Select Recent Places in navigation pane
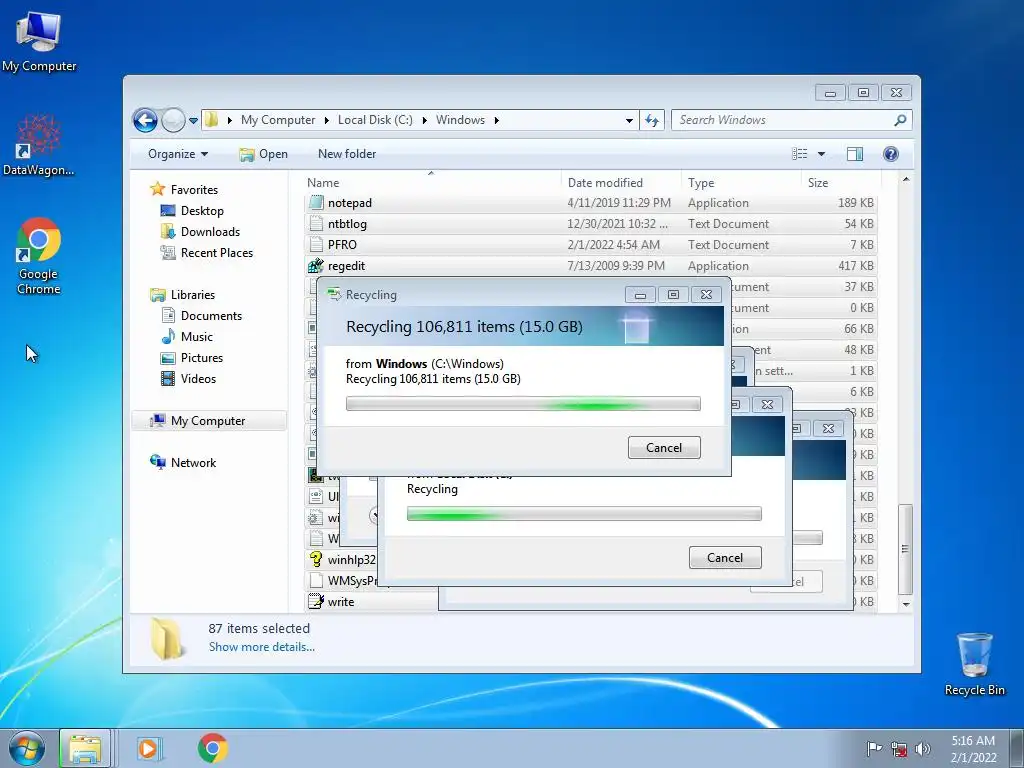The height and width of the screenshot is (768, 1024). 206,253
